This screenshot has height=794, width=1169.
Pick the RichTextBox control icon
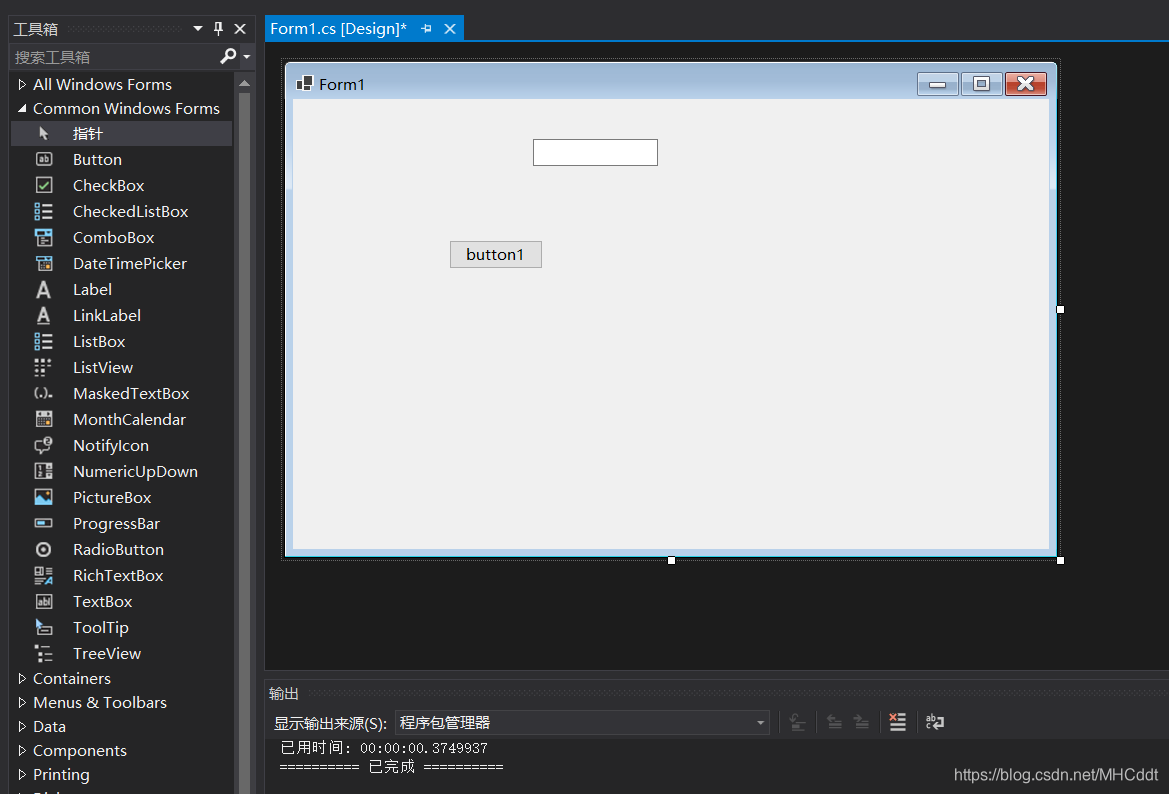(x=44, y=576)
